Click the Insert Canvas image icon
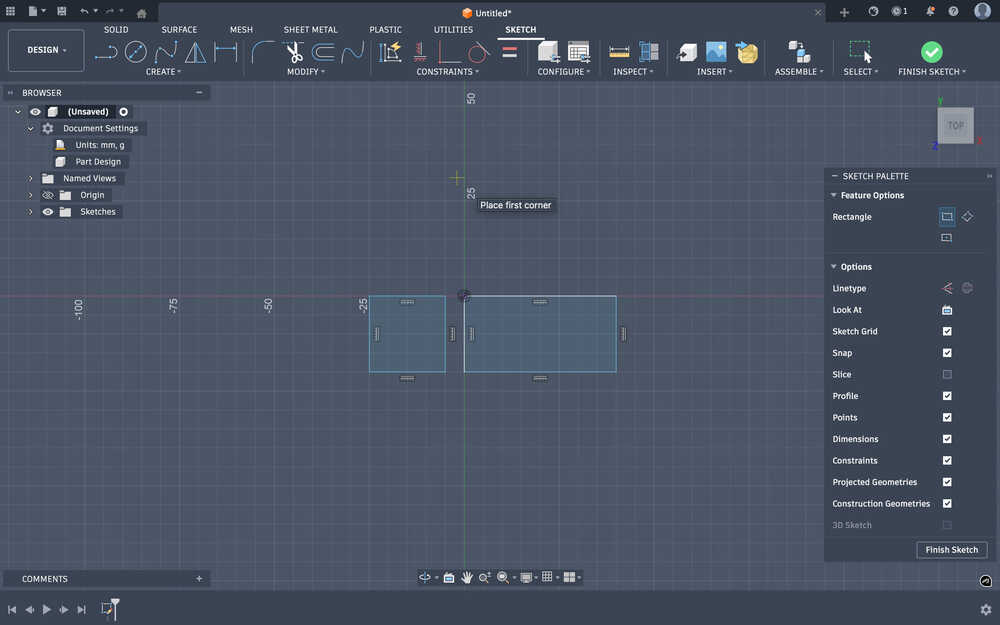This screenshot has height=625, width=1000. (716, 52)
